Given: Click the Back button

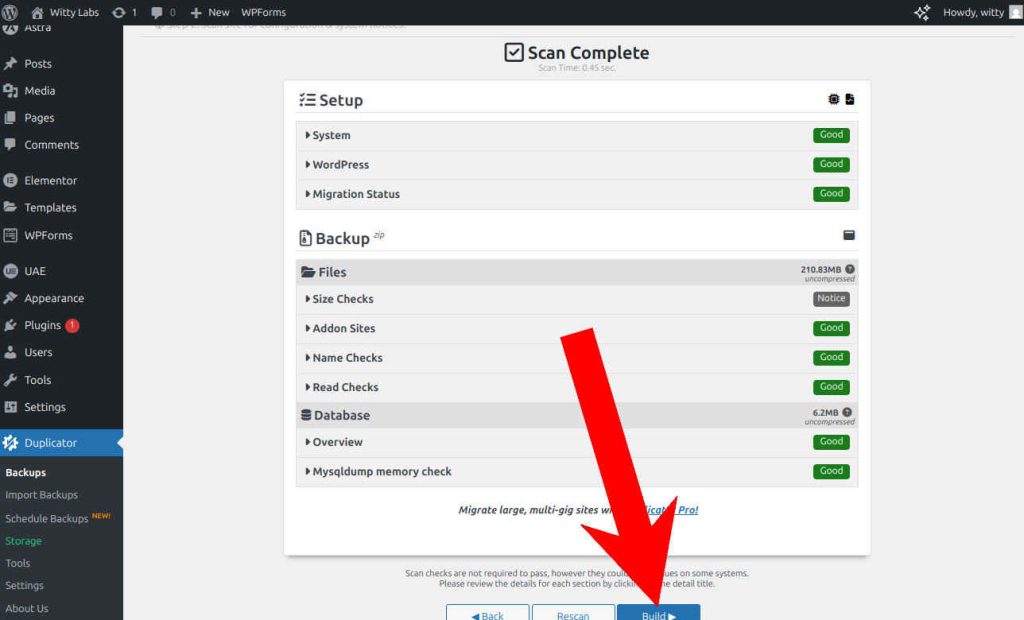Looking at the screenshot, I should (x=487, y=613).
